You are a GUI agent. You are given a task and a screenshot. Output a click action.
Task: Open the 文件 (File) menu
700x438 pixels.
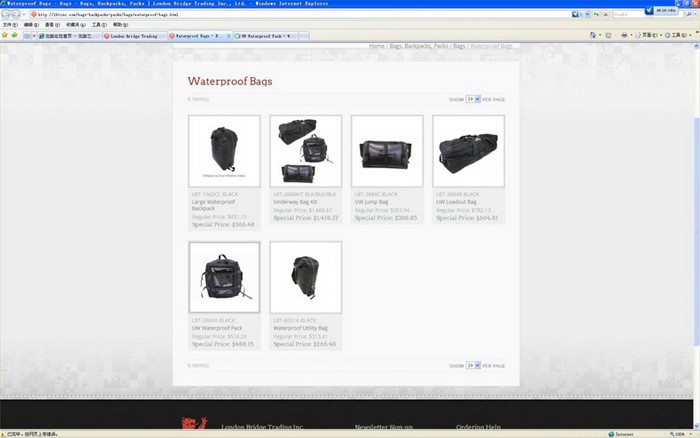click(10, 25)
